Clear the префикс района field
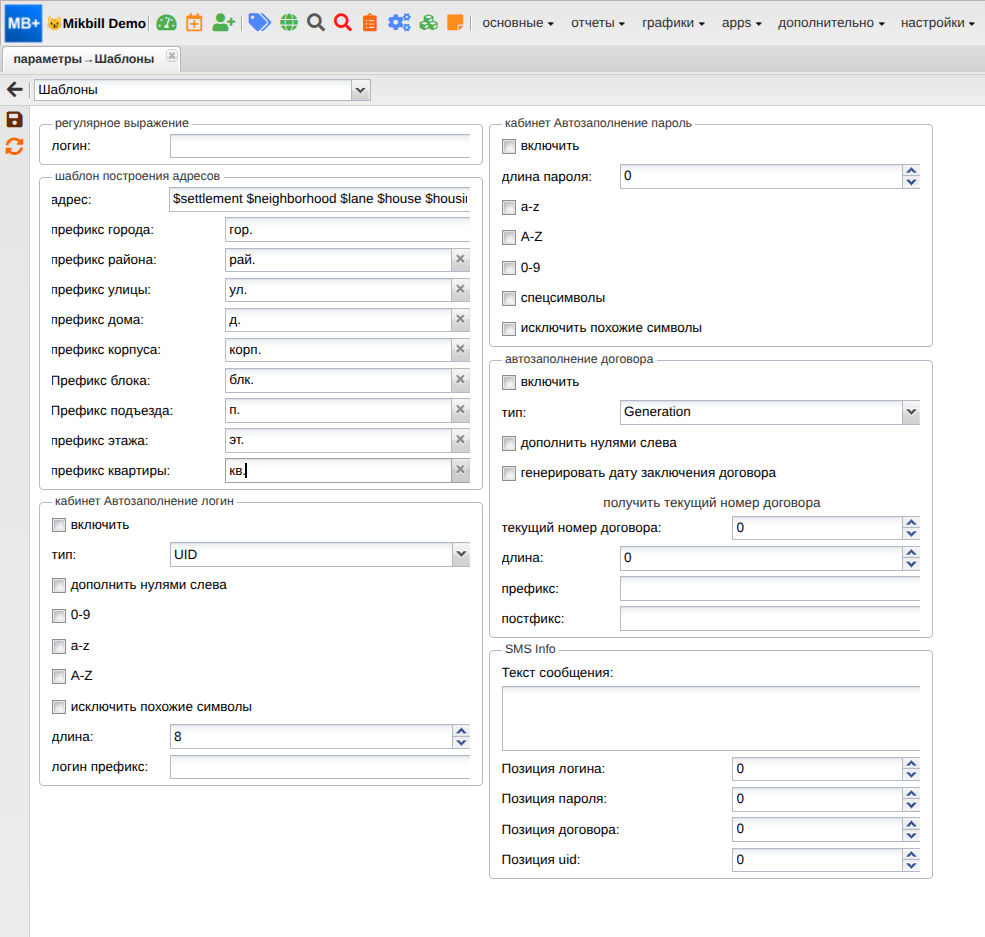This screenshot has height=937, width=985. (x=460, y=259)
